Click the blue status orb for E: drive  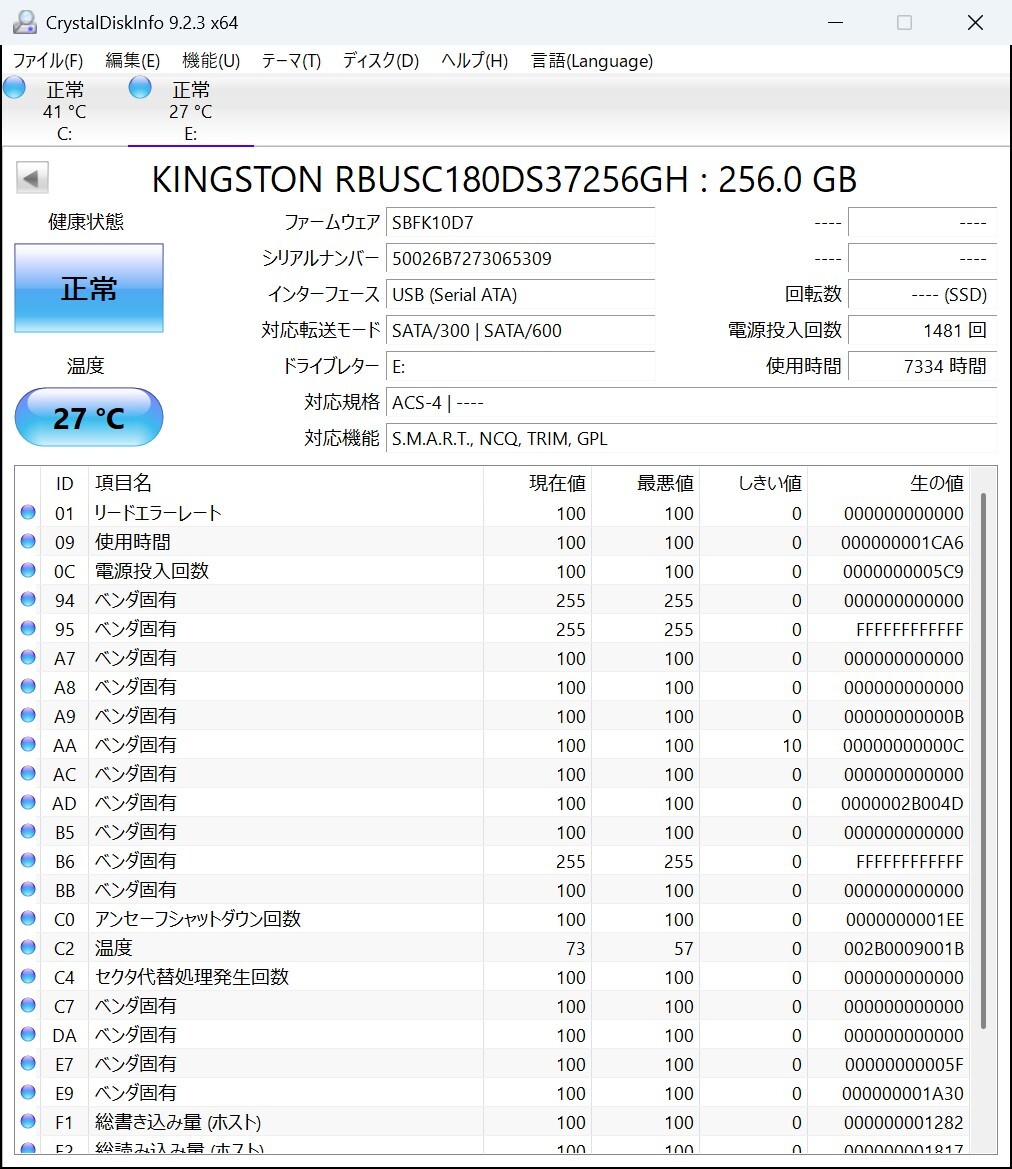click(x=139, y=88)
